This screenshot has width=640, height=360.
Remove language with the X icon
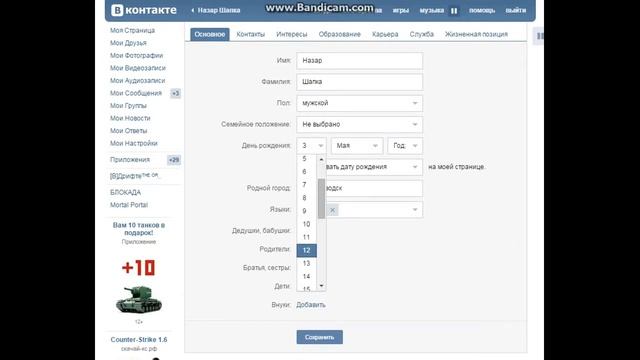tap(333, 210)
